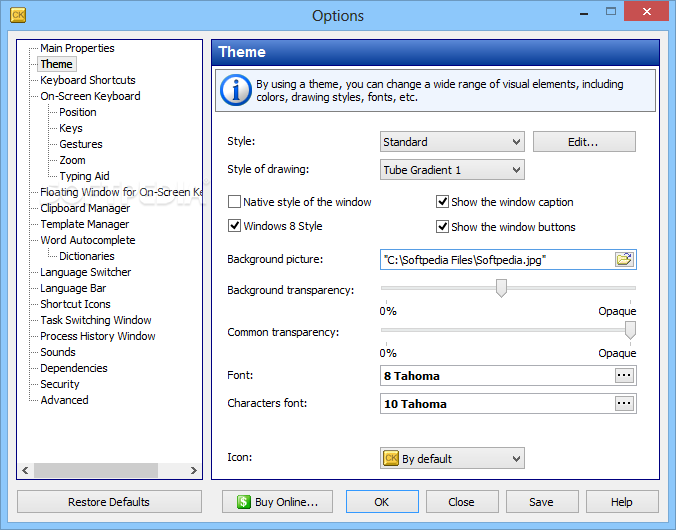Screen dimensions: 676x530
Task: Confirm with the OK button
Action: pos(382,502)
